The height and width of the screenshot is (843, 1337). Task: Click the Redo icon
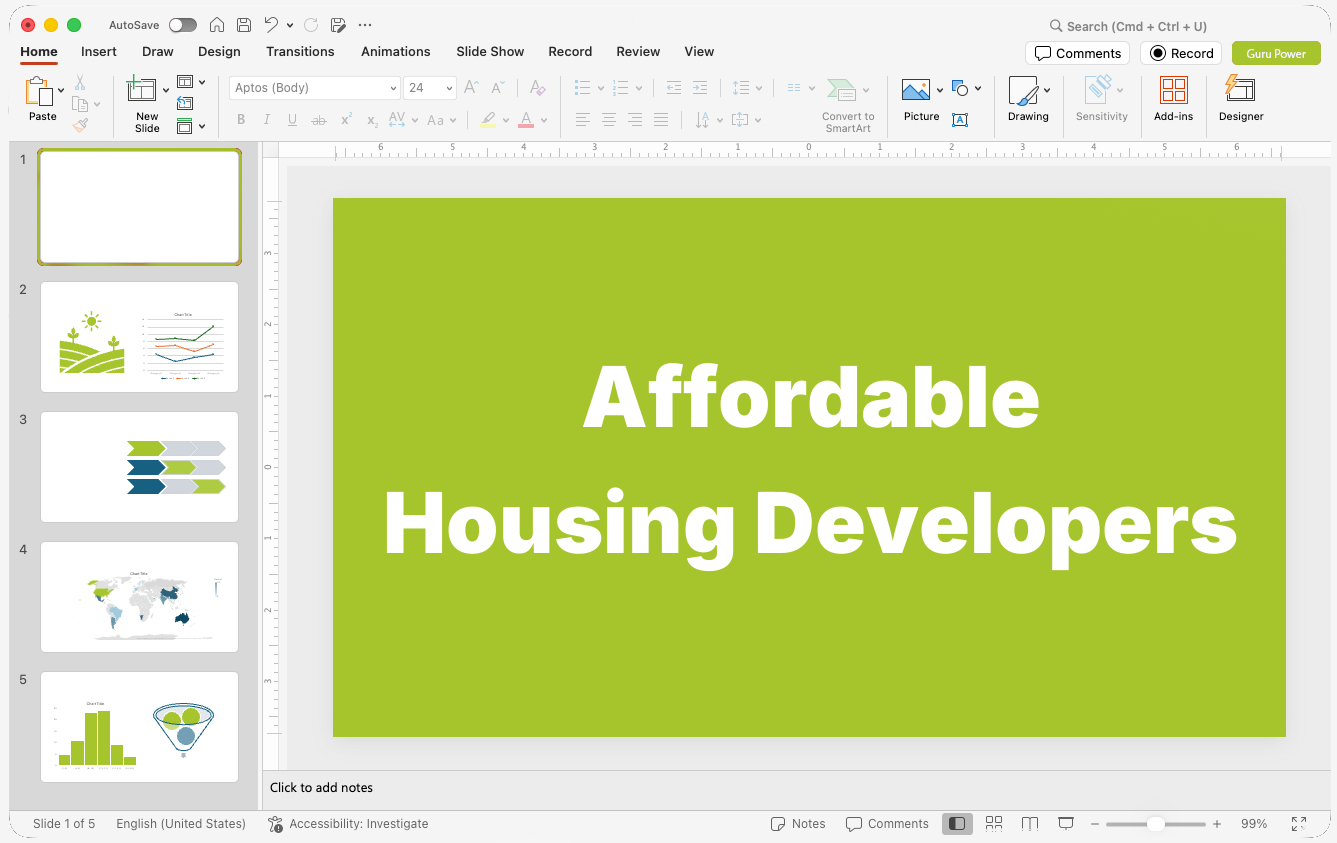[311, 25]
